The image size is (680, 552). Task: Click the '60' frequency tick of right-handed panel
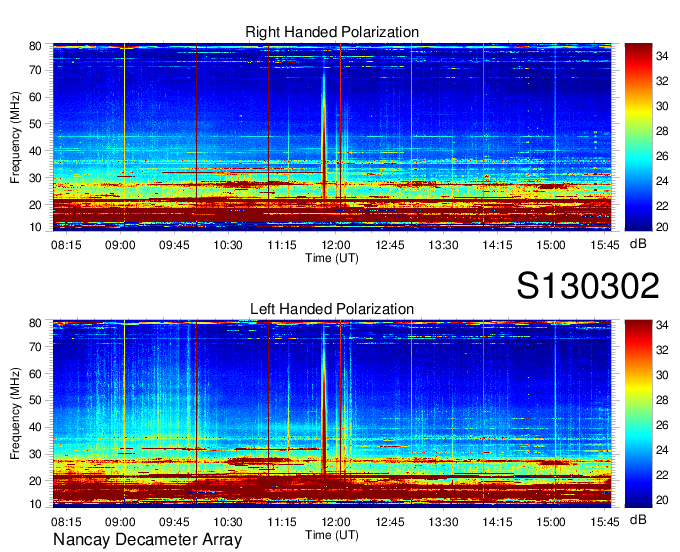click(35, 97)
